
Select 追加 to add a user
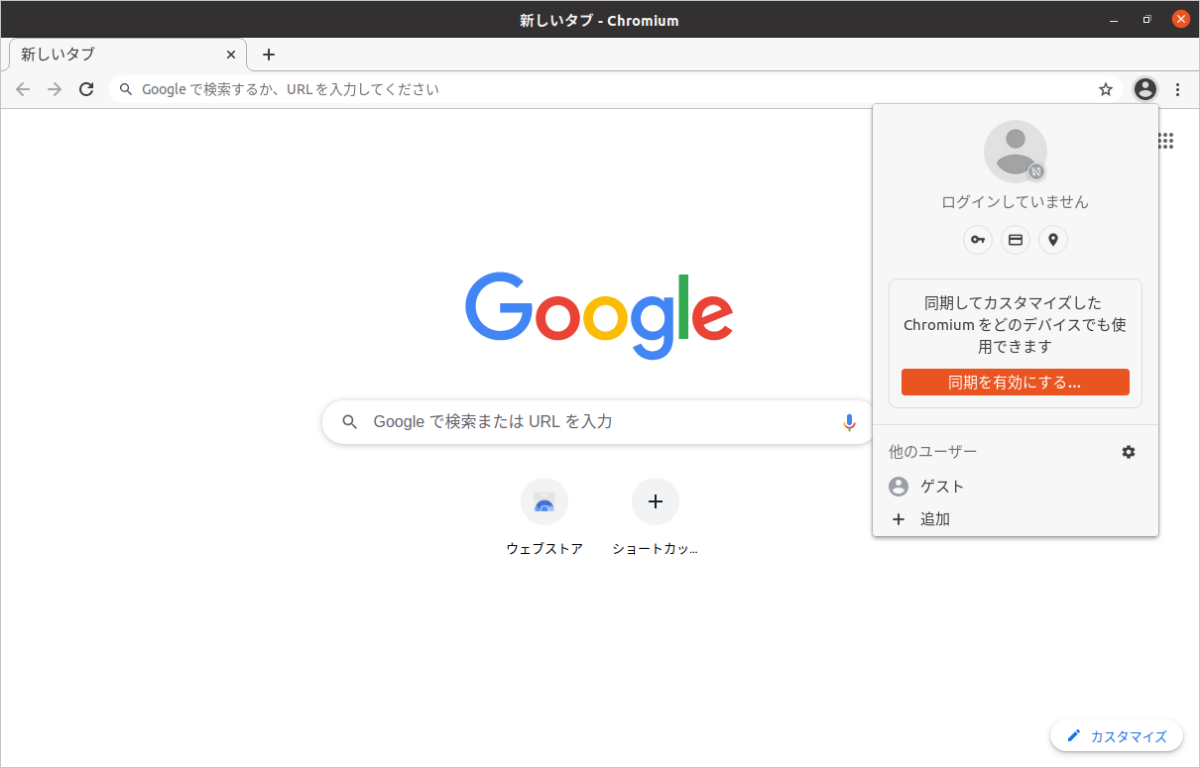[x=1015, y=519]
